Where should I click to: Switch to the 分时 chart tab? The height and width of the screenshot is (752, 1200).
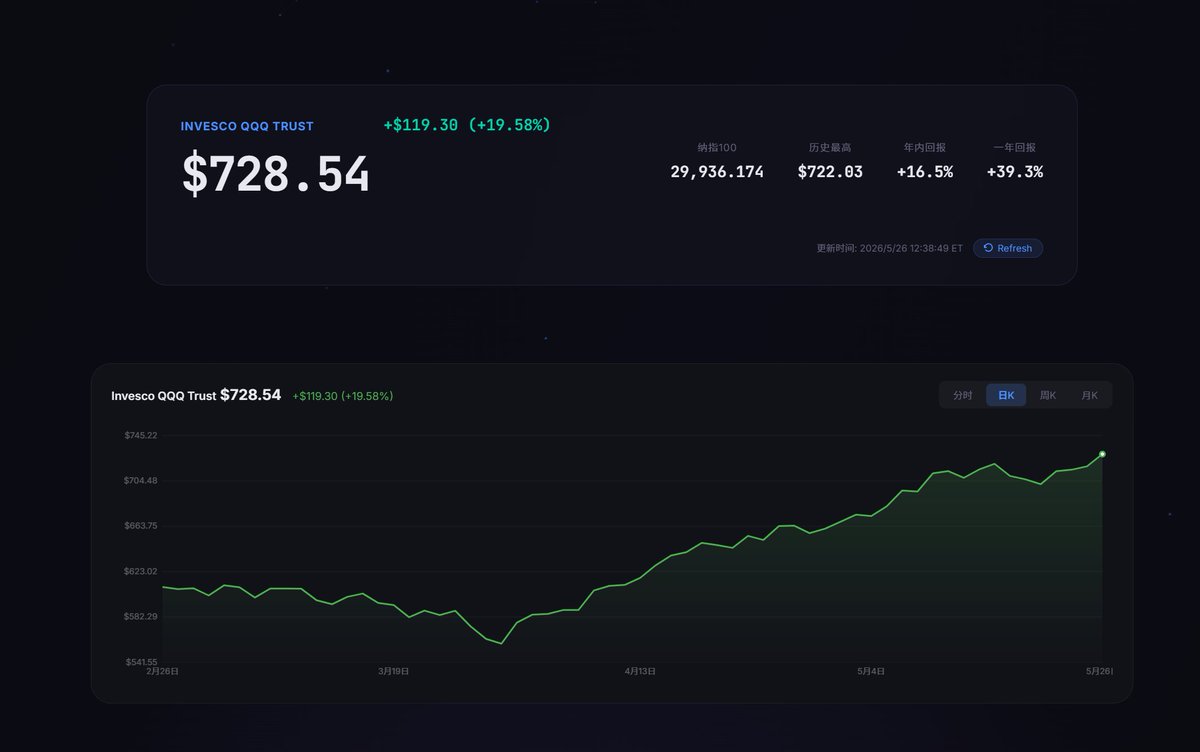[x=962, y=395]
